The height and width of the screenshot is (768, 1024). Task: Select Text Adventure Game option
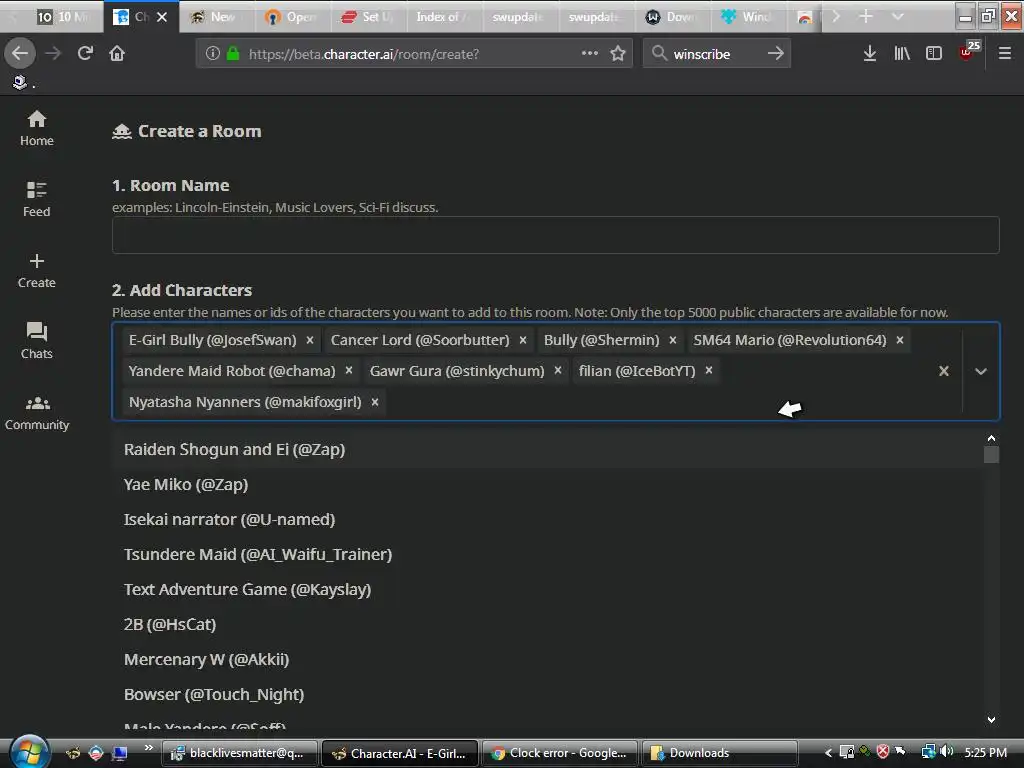547,589
